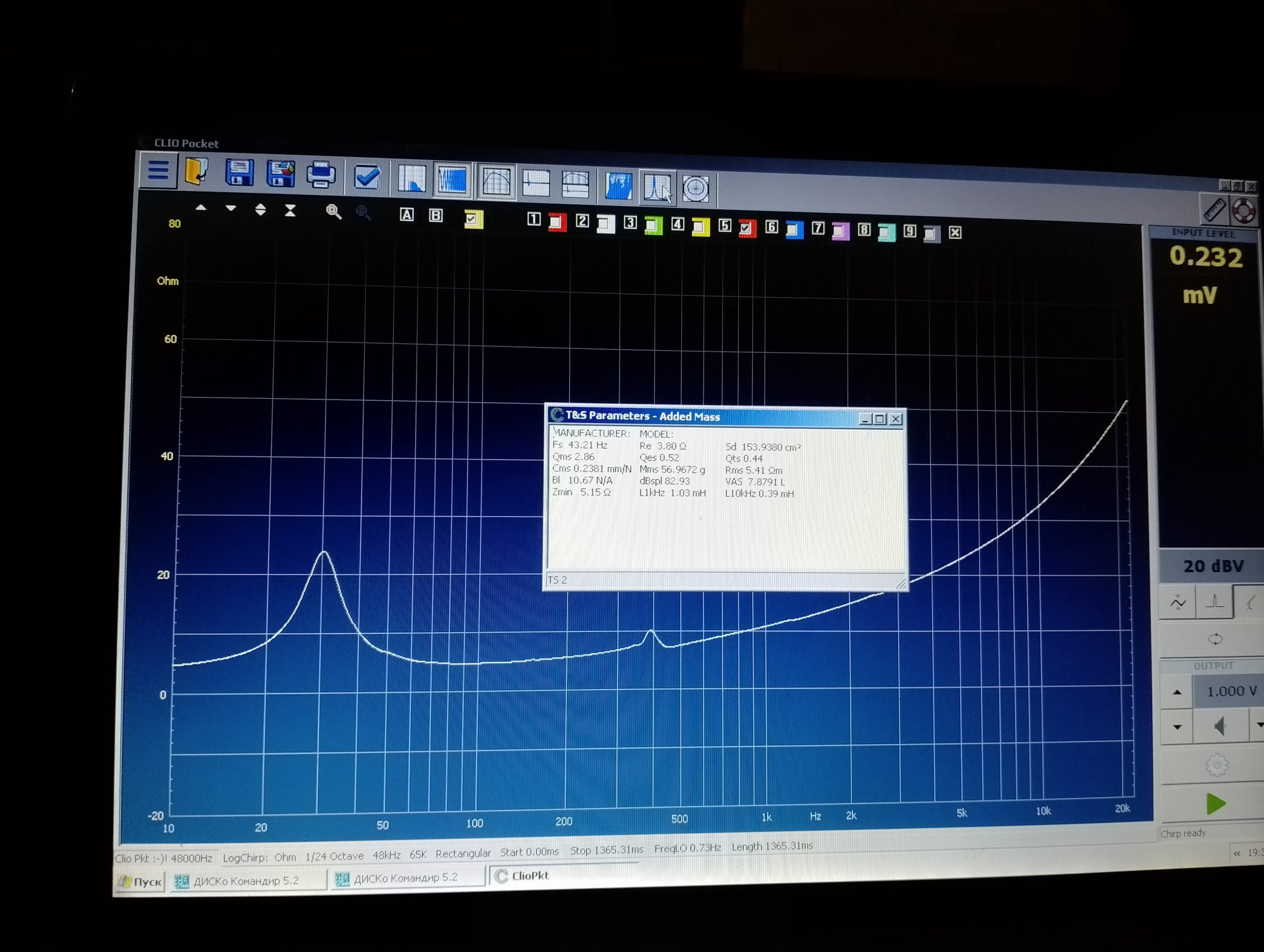Open the hamburger main menu
Image resolution: width=1264 pixels, height=952 pixels.
tap(158, 171)
